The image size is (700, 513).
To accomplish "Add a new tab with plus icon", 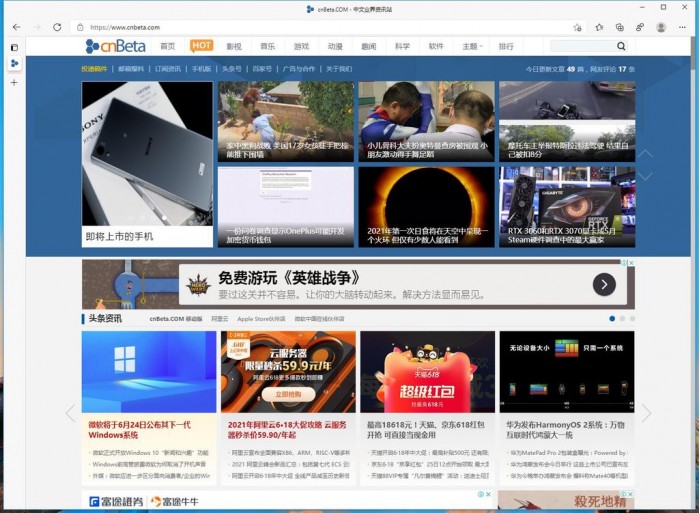I will pyautogui.click(x=14, y=82).
